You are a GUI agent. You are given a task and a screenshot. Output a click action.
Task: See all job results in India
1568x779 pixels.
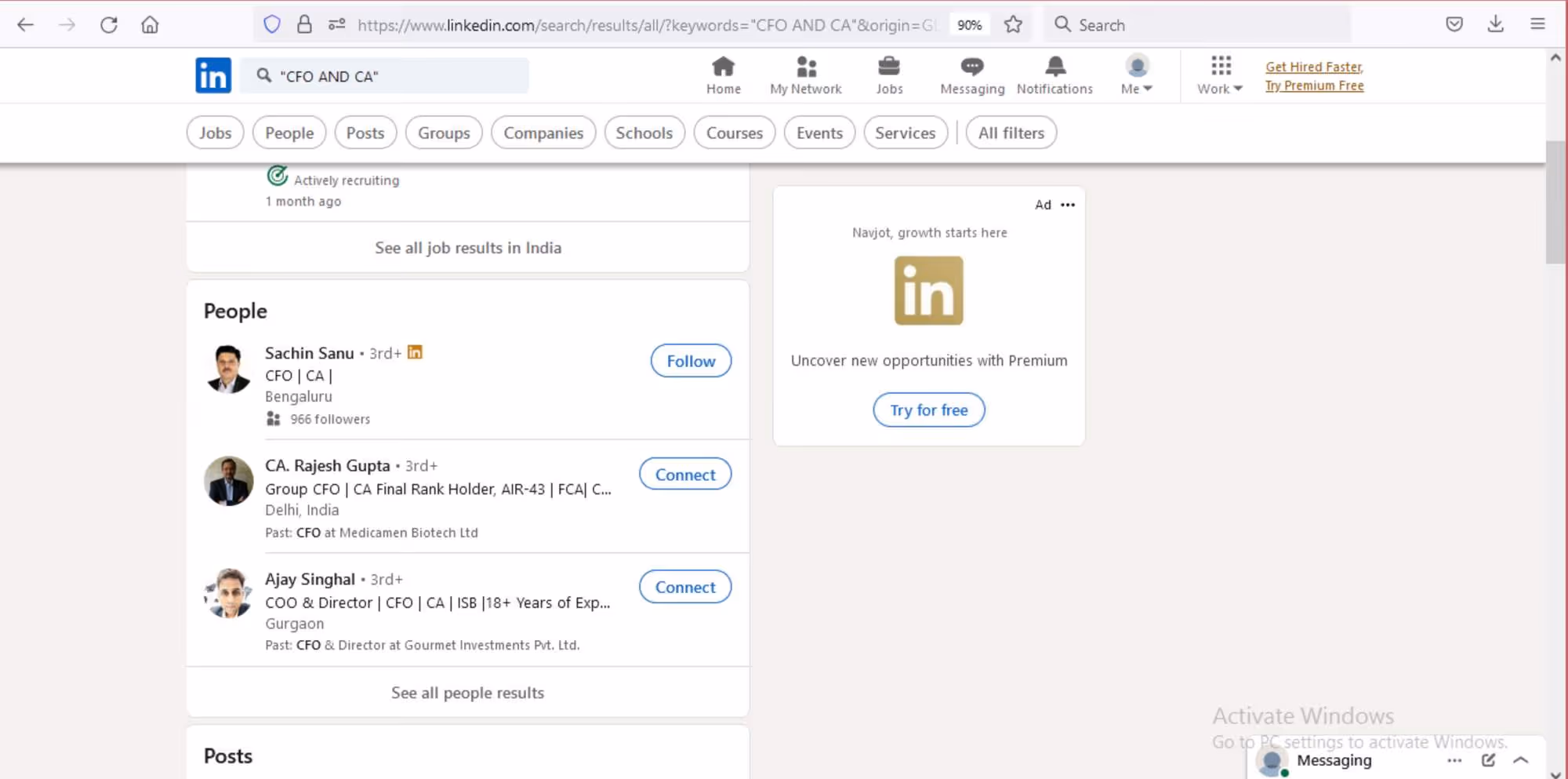[468, 247]
